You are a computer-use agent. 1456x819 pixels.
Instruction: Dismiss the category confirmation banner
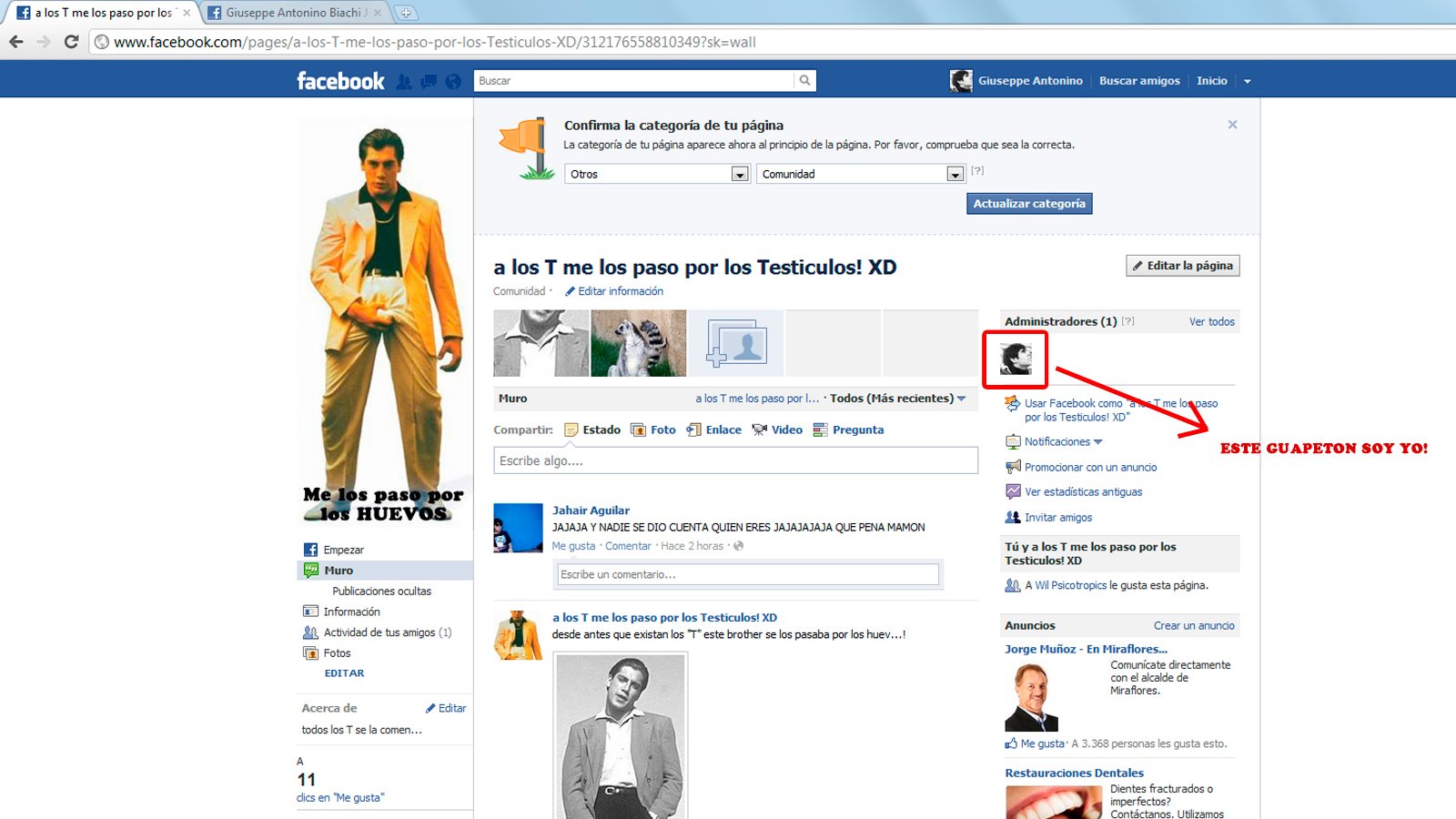coord(1232,125)
